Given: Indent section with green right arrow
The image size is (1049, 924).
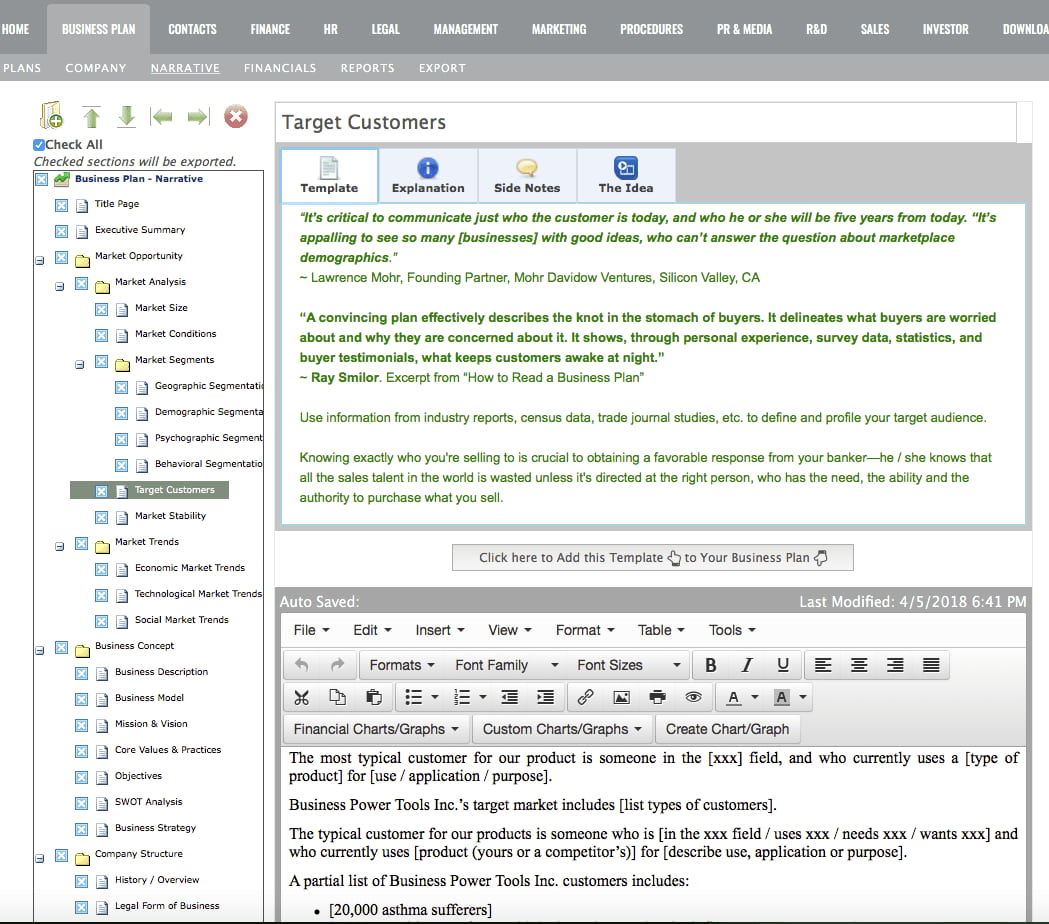Looking at the screenshot, I should (x=198, y=117).
